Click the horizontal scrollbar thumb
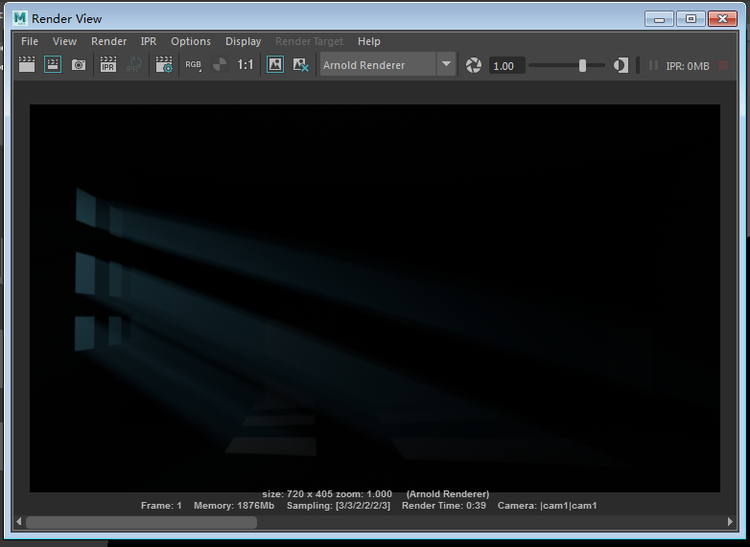 pos(141,522)
